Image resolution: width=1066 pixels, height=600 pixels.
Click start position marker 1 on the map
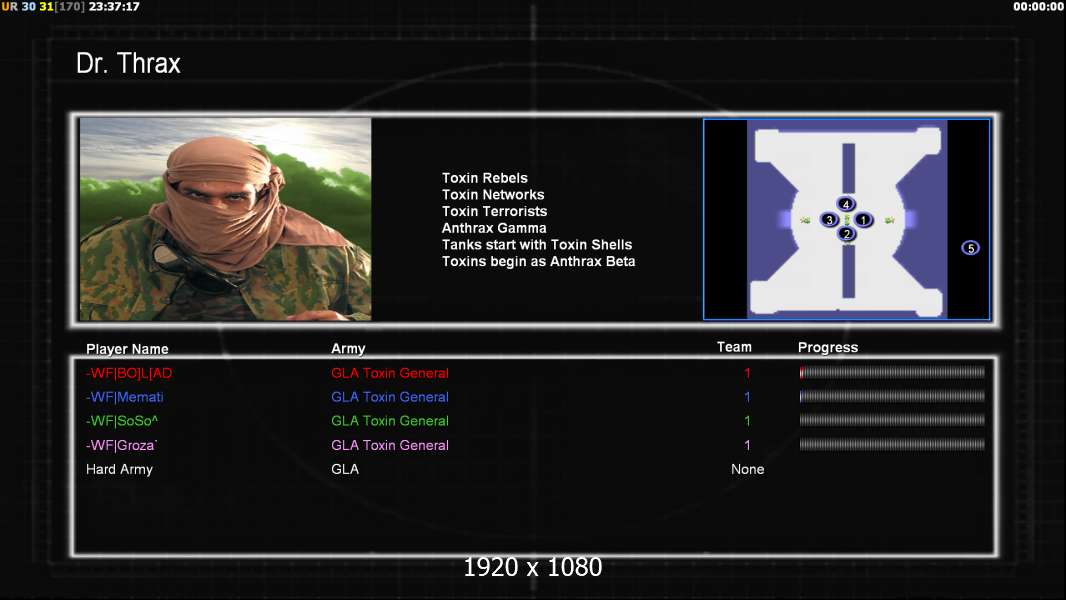[863, 219]
